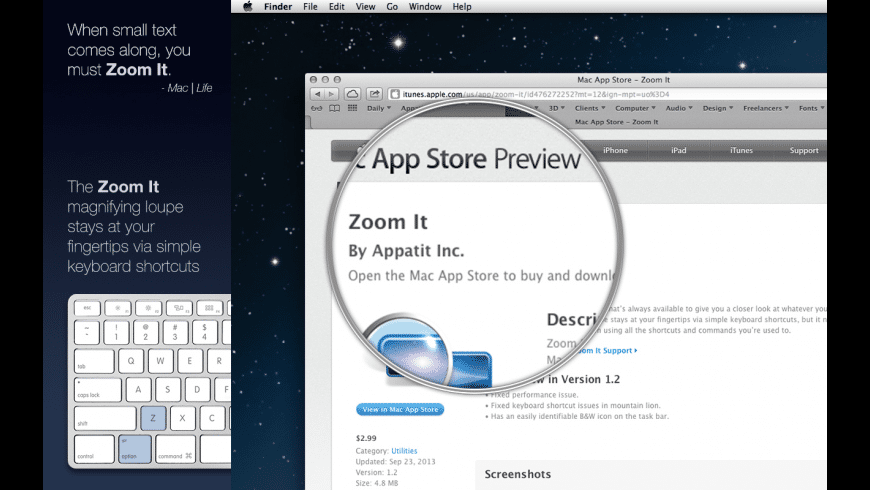
Task: Open the Apple menu
Action: (x=247, y=7)
